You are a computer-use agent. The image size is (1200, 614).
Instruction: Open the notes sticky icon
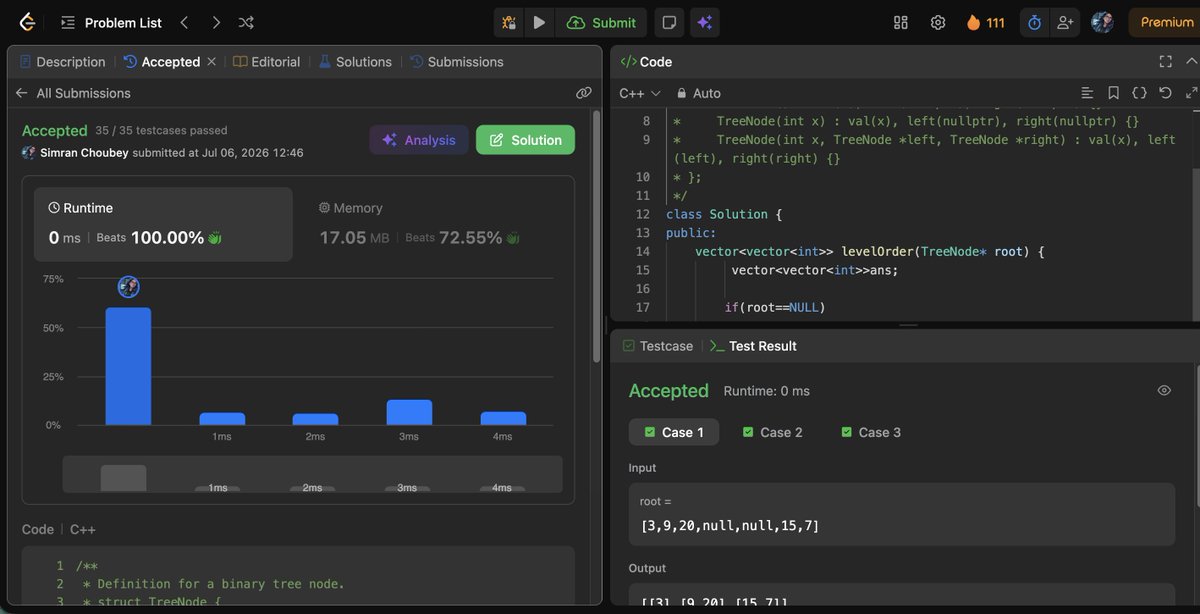[x=669, y=22]
